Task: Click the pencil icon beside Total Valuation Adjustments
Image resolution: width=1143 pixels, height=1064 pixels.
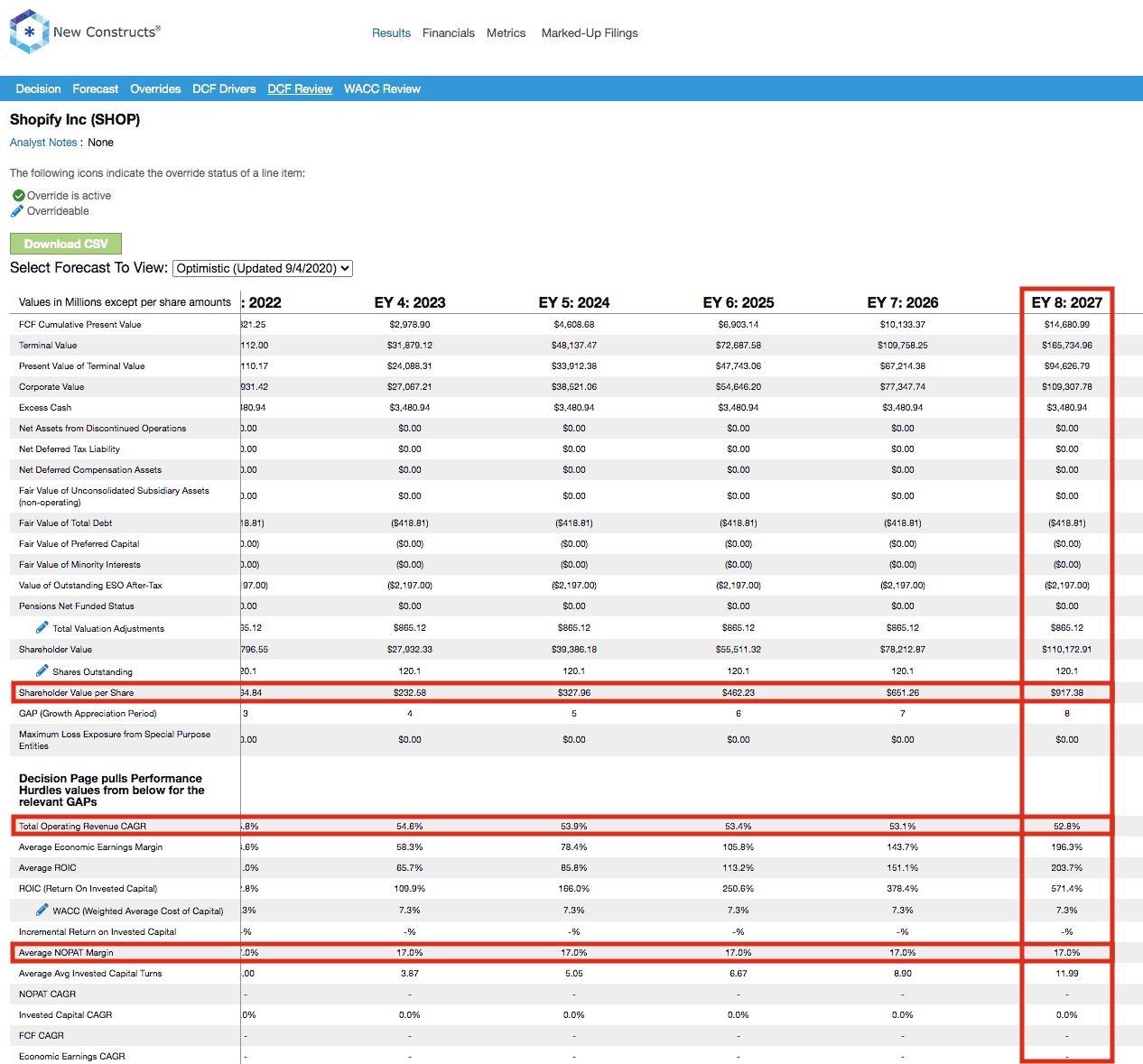Action: (42, 627)
